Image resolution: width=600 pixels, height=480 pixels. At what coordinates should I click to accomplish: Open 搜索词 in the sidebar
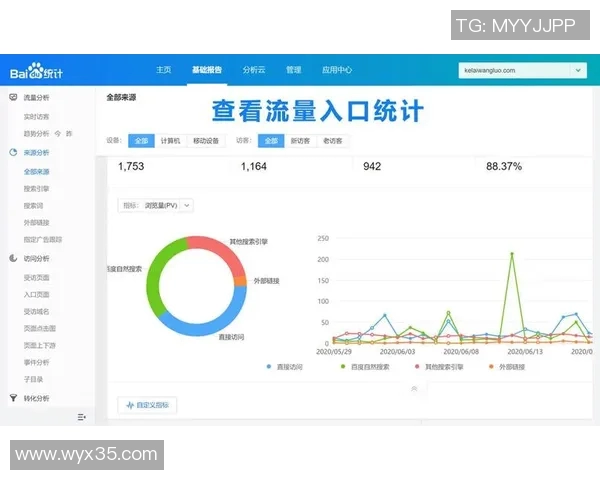point(33,206)
